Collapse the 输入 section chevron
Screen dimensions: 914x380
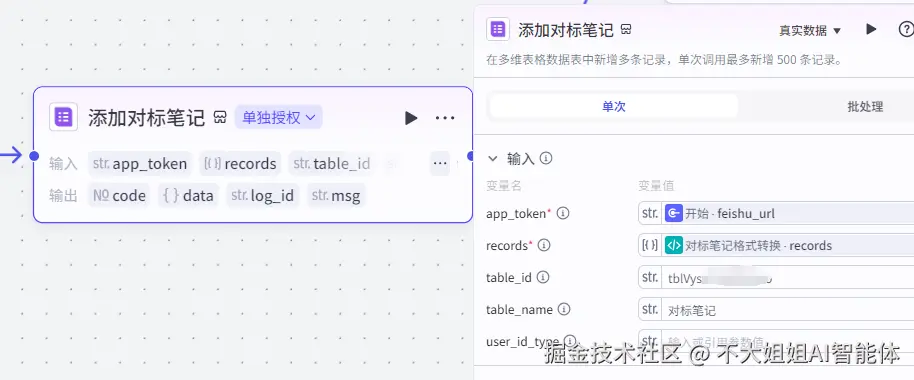(493, 158)
